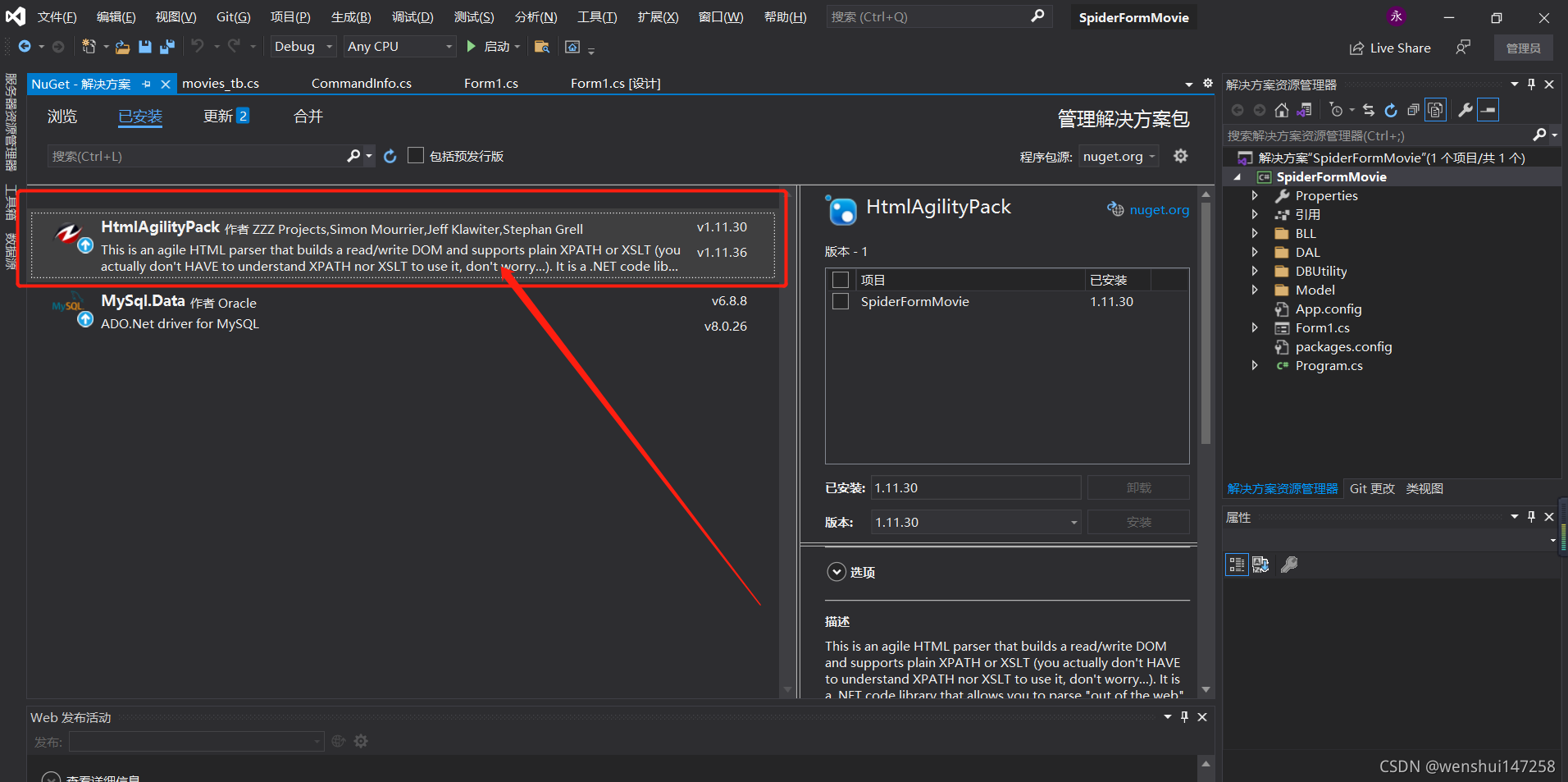The image size is (1568, 782).
Task: Open the 生成(B) menu
Action: tap(351, 17)
